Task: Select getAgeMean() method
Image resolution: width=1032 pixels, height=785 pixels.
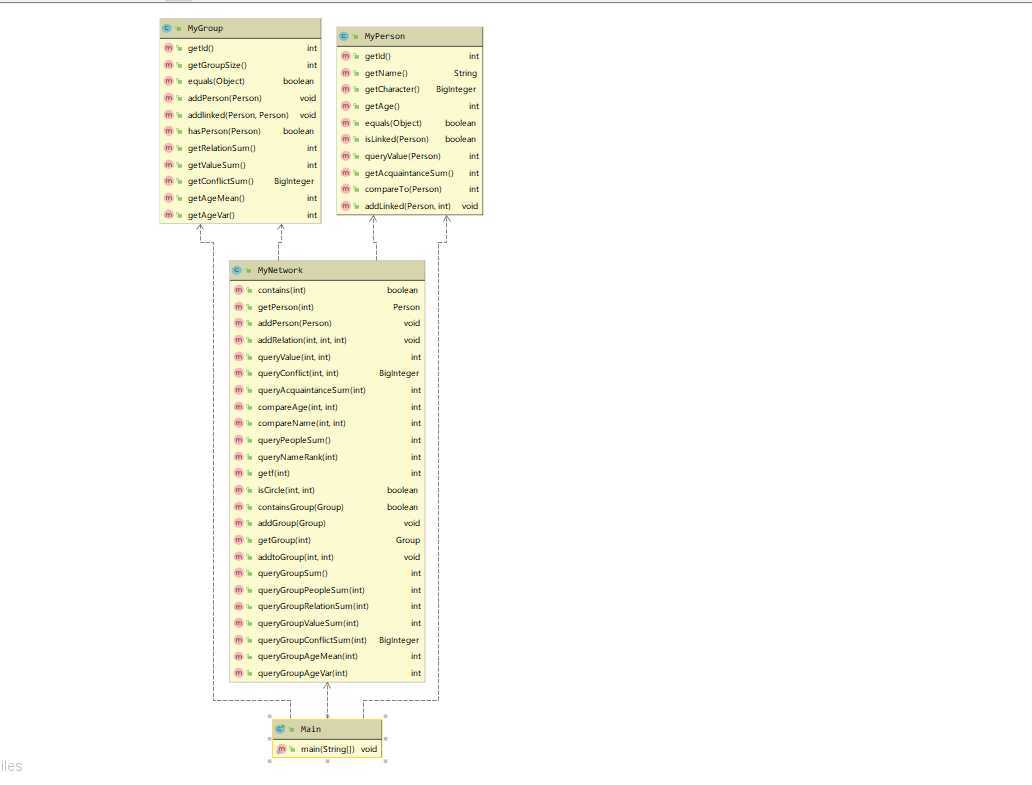Action: [x=240, y=198]
